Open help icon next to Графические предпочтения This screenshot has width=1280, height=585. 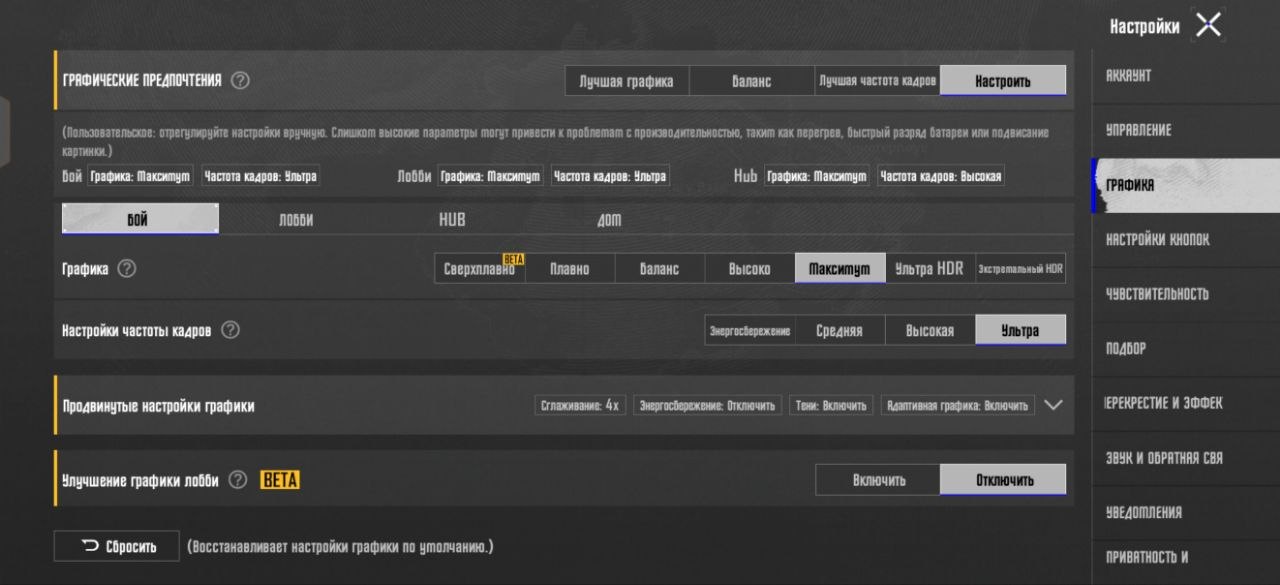(x=240, y=81)
